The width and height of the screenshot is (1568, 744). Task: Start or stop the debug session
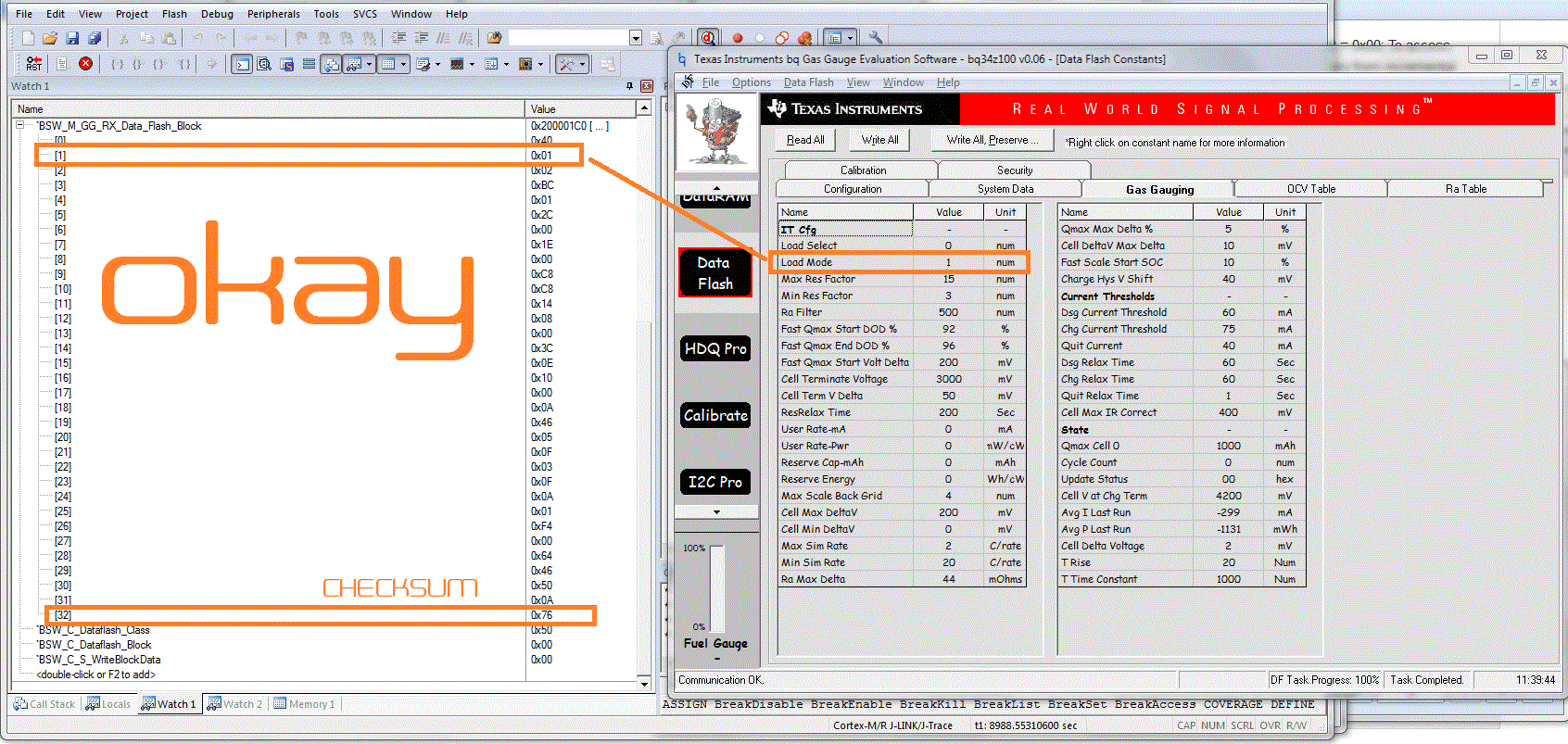click(708, 38)
